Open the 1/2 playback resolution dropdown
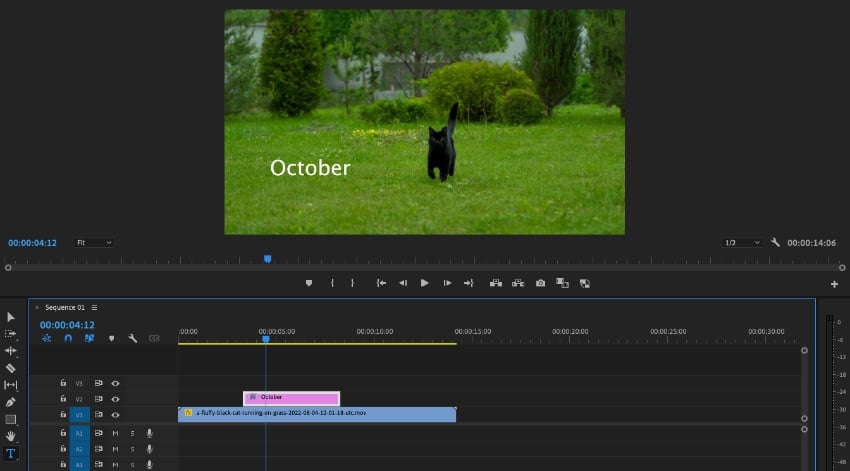This screenshot has width=850, height=471. [742, 242]
